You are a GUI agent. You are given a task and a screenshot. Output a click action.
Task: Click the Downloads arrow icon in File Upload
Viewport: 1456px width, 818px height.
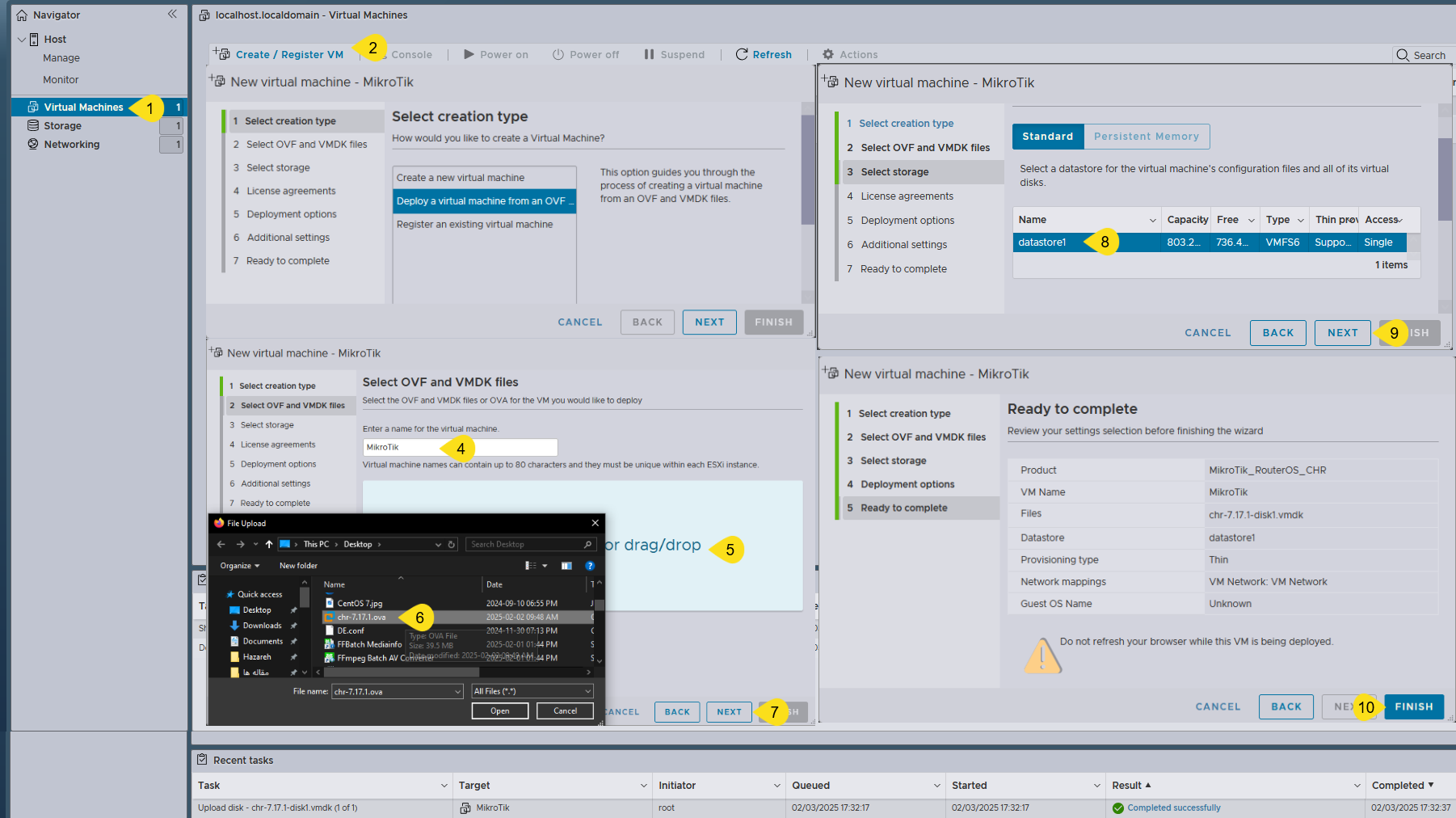point(234,626)
